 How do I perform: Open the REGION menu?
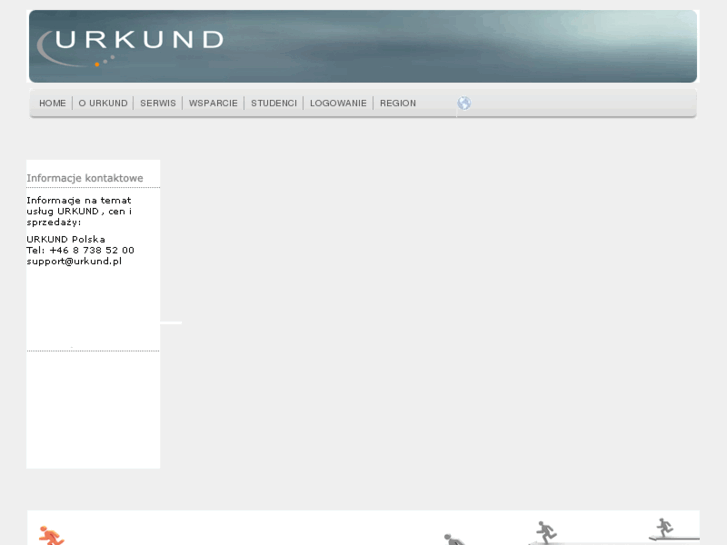click(x=398, y=103)
